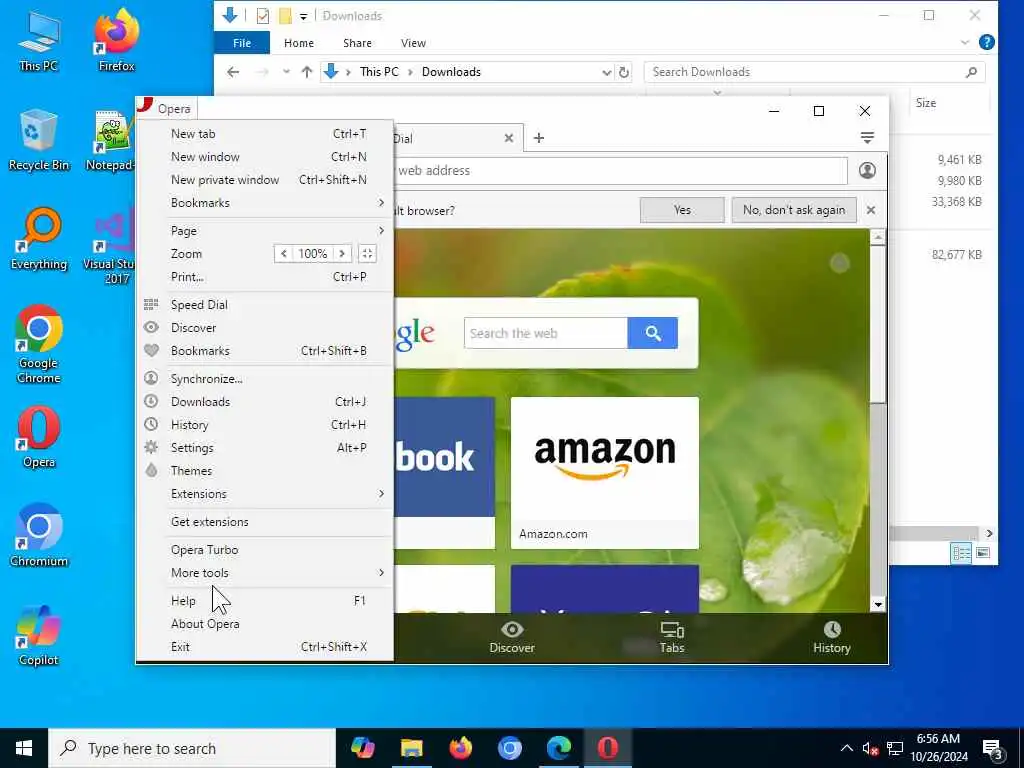The height and width of the screenshot is (768, 1024).
Task: Open Home tab in Downloads explorer
Action: point(299,43)
